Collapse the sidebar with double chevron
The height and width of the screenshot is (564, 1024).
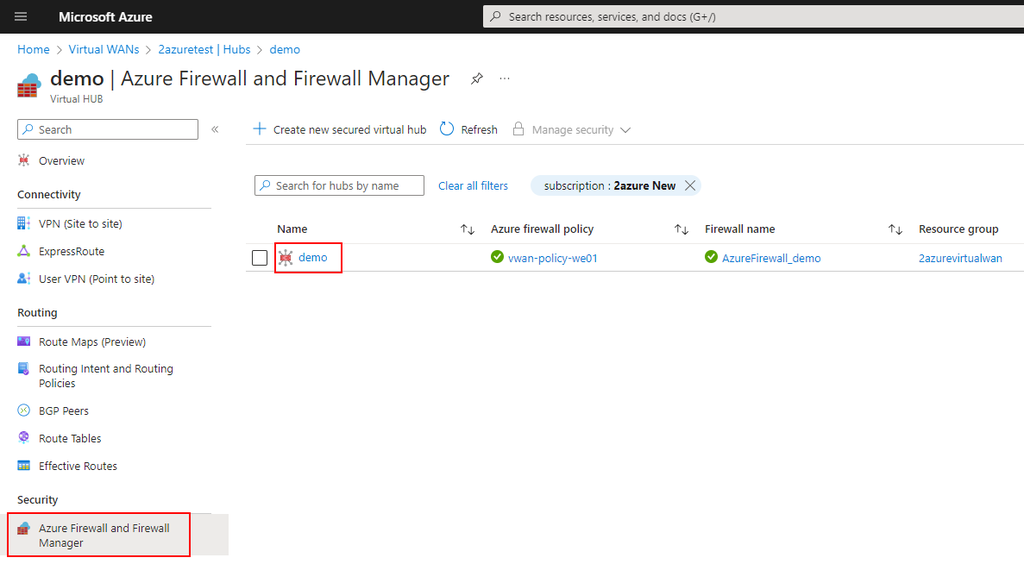pos(215,129)
